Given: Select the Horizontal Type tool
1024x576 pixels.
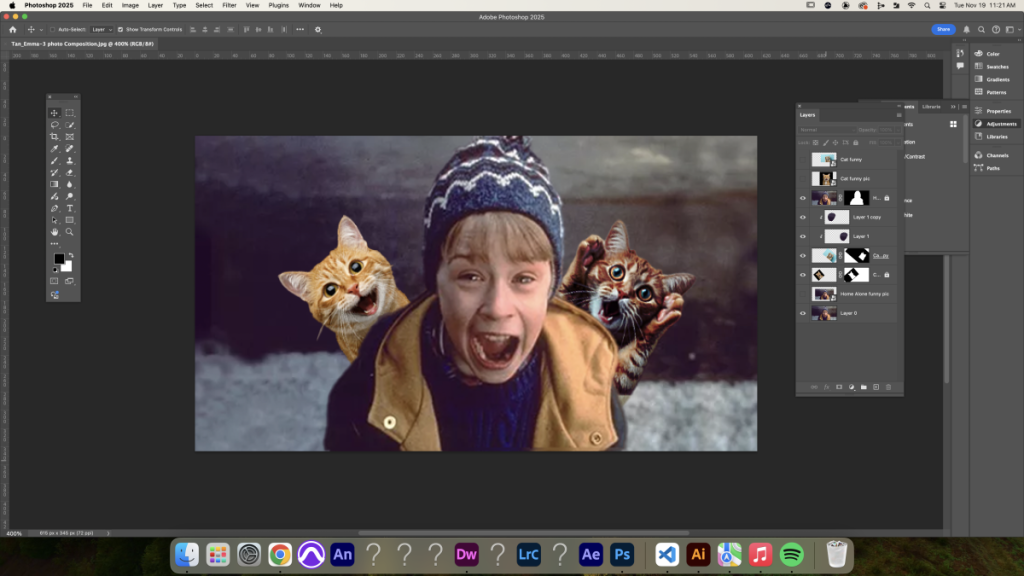Looking at the screenshot, I should pos(70,208).
